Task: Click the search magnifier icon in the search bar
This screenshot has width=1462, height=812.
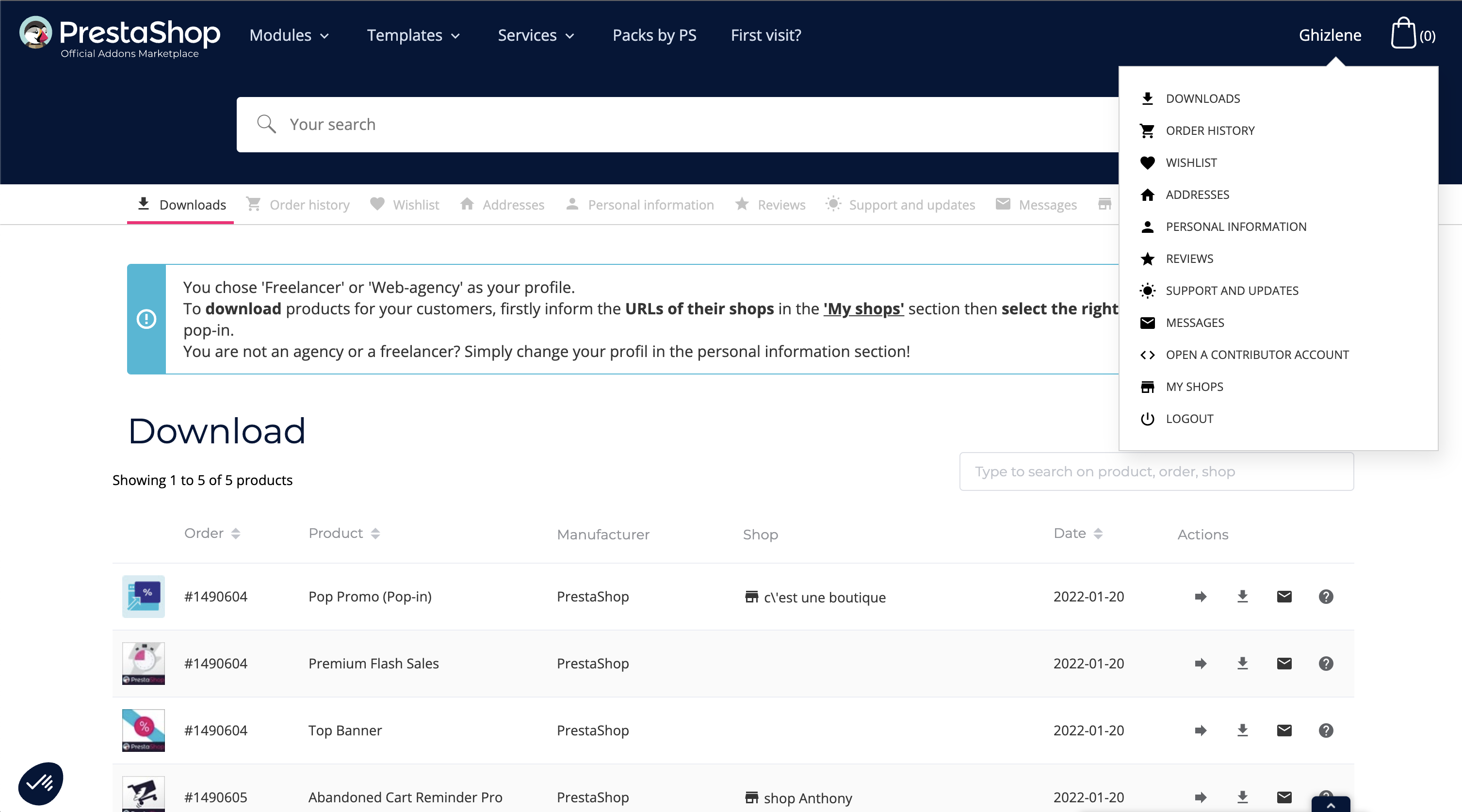Action: click(267, 124)
